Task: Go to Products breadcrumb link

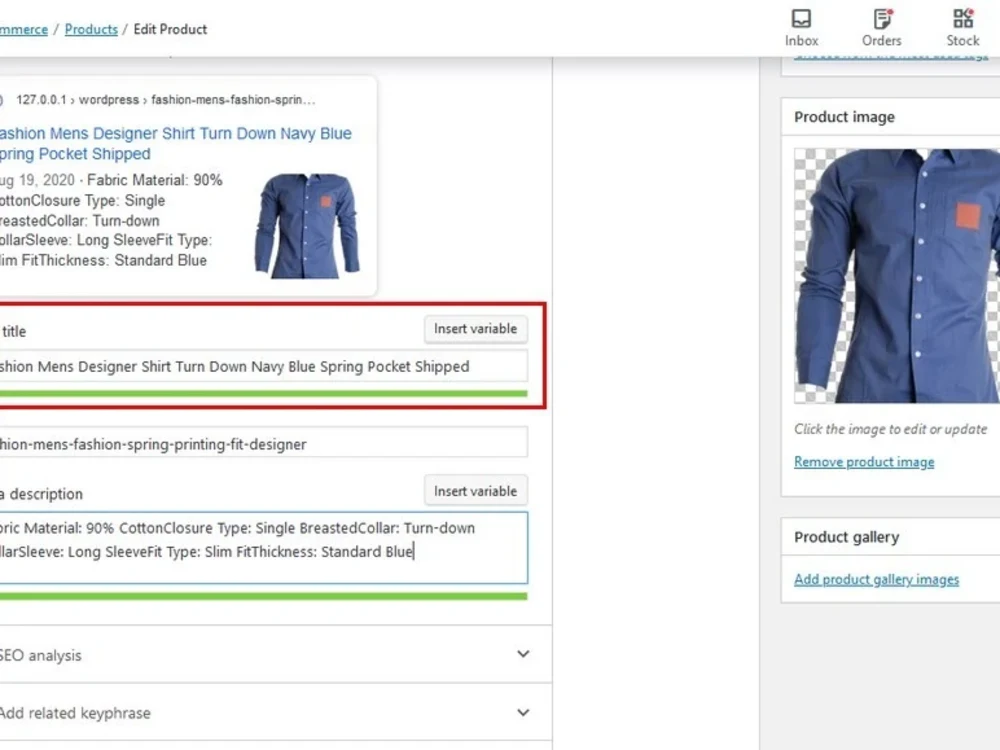Action: 91,29
